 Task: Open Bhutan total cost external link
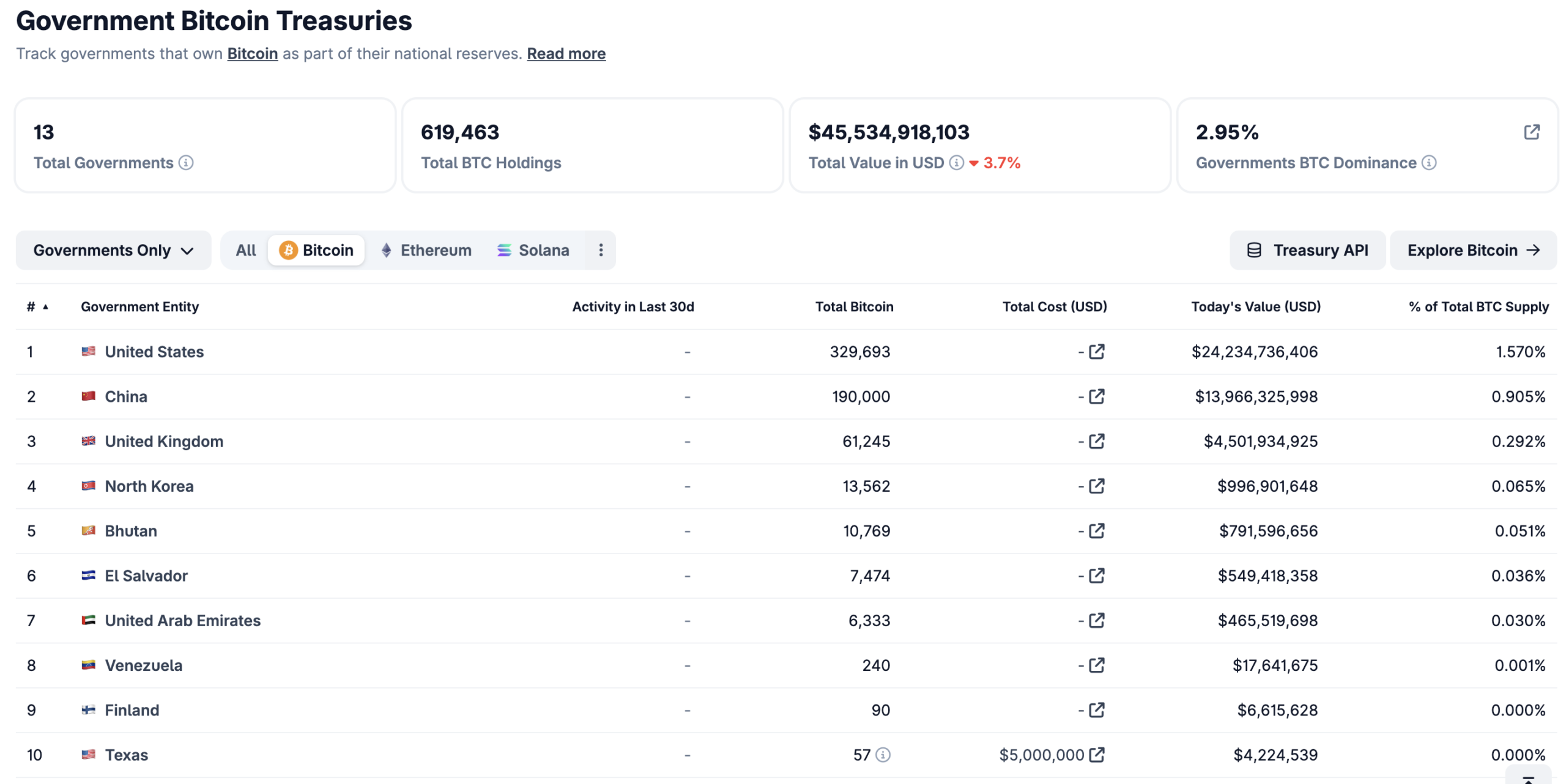(1097, 531)
